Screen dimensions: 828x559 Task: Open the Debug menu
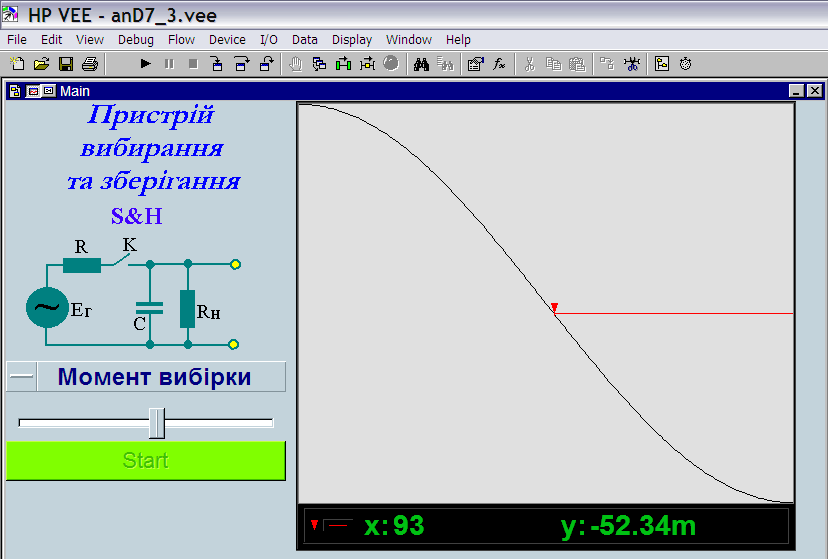pyautogui.click(x=136, y=40)
